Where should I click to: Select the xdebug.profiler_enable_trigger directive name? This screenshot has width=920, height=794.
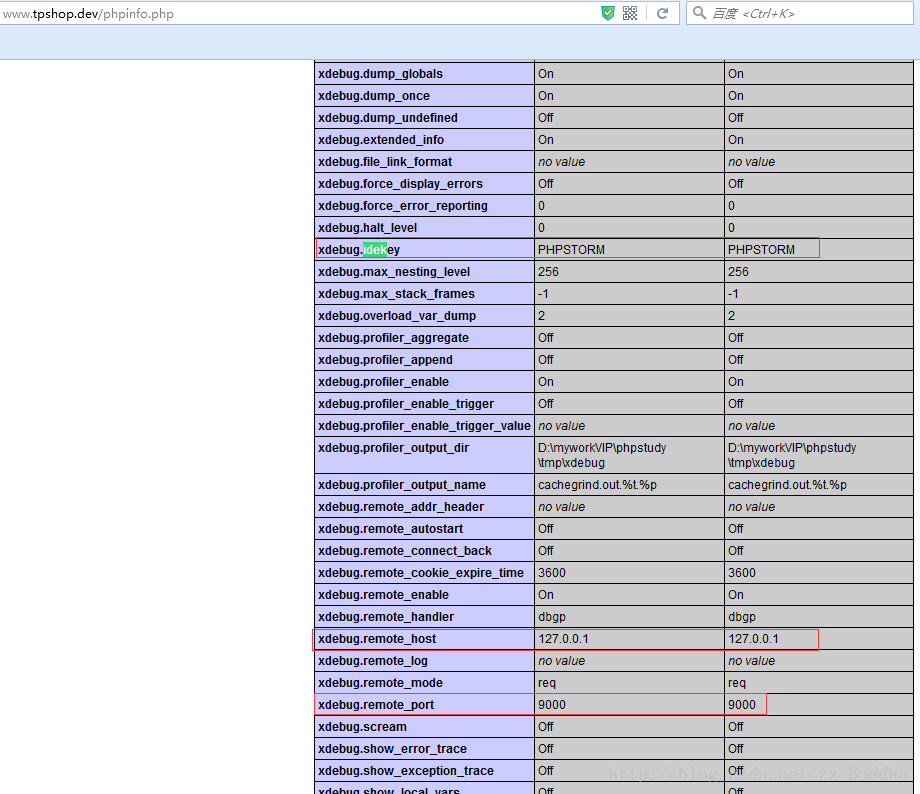[x=406, y=404]
